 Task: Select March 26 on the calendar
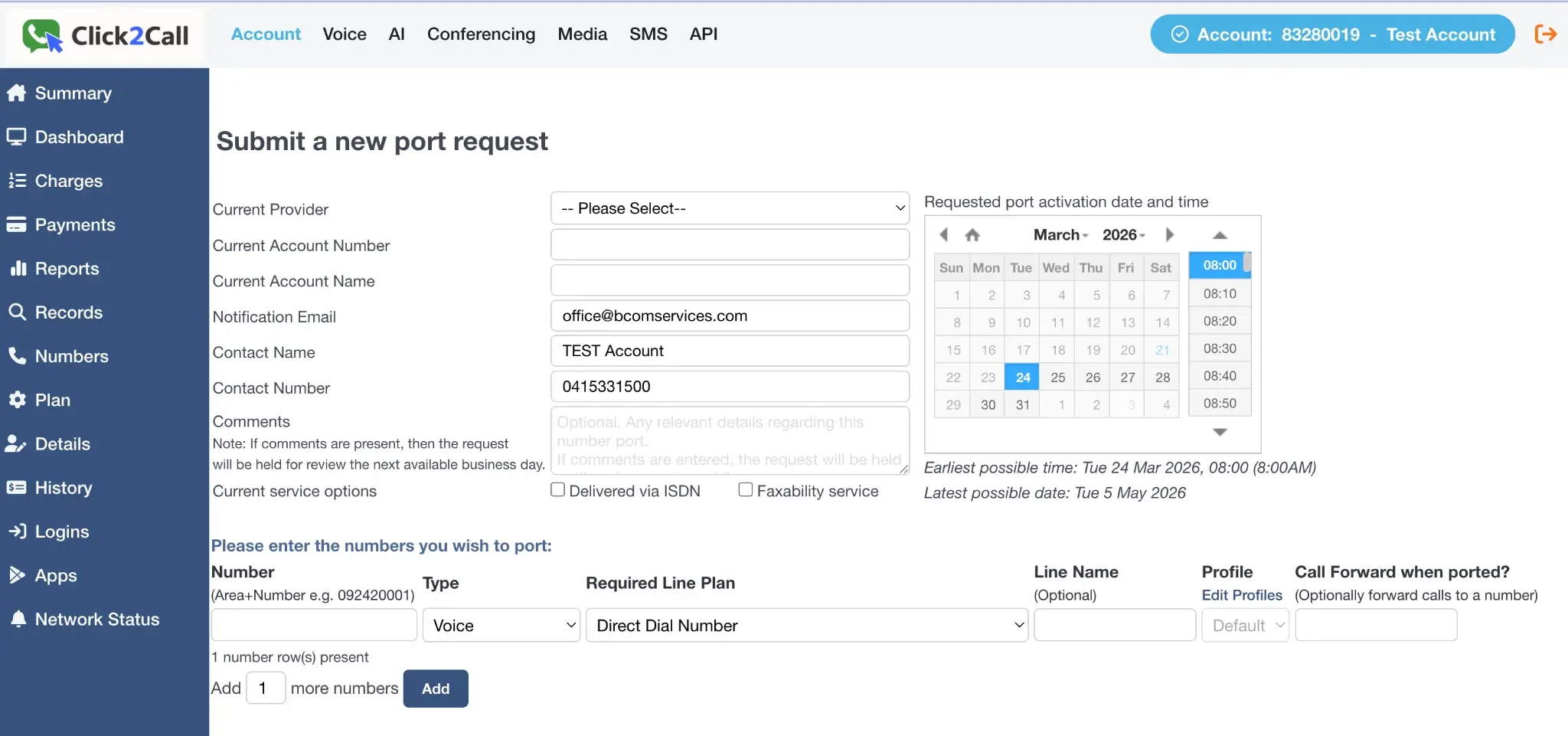click(1092, 376)
